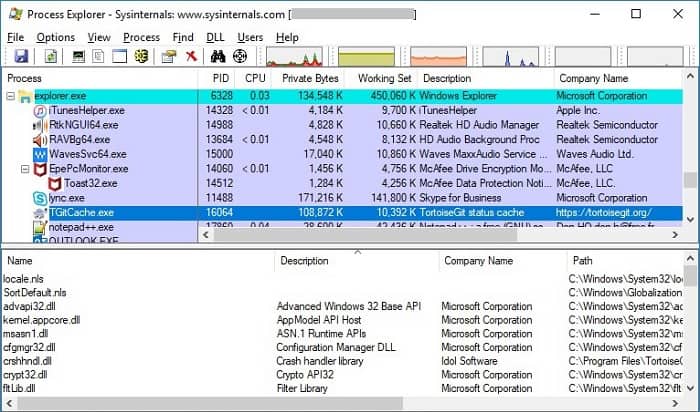Click the blue I/O activity graph

click(x=511, y=57)
